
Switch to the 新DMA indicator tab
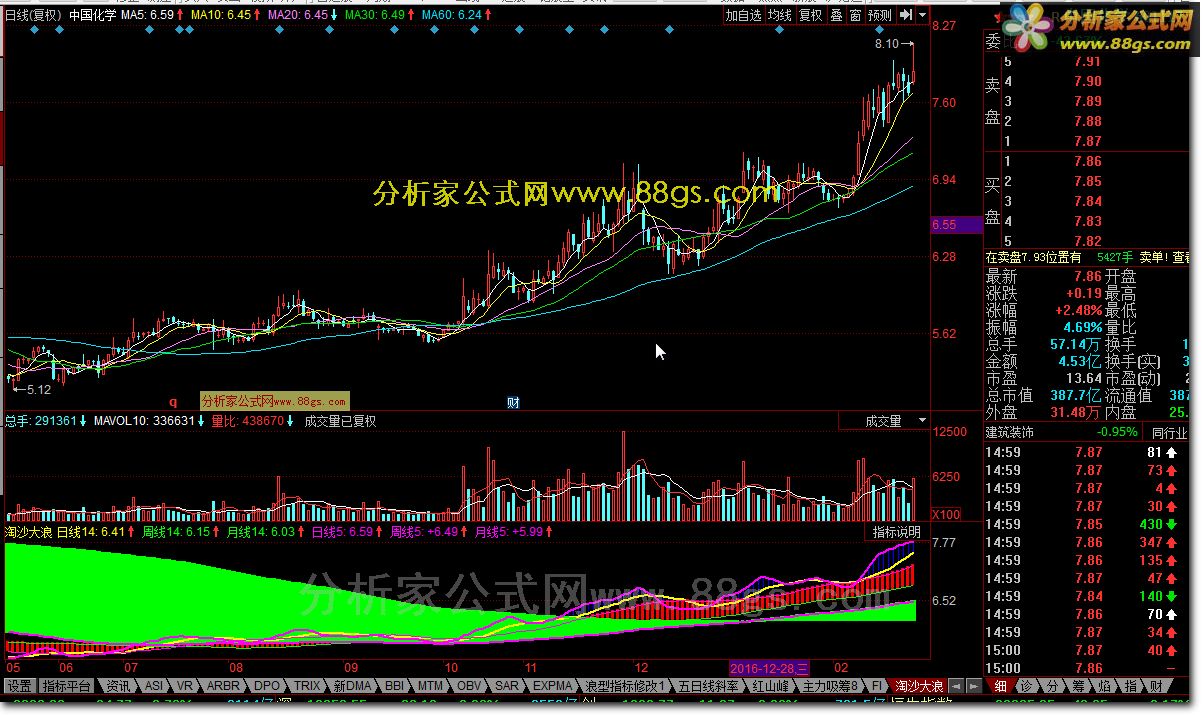coord(352,686)
